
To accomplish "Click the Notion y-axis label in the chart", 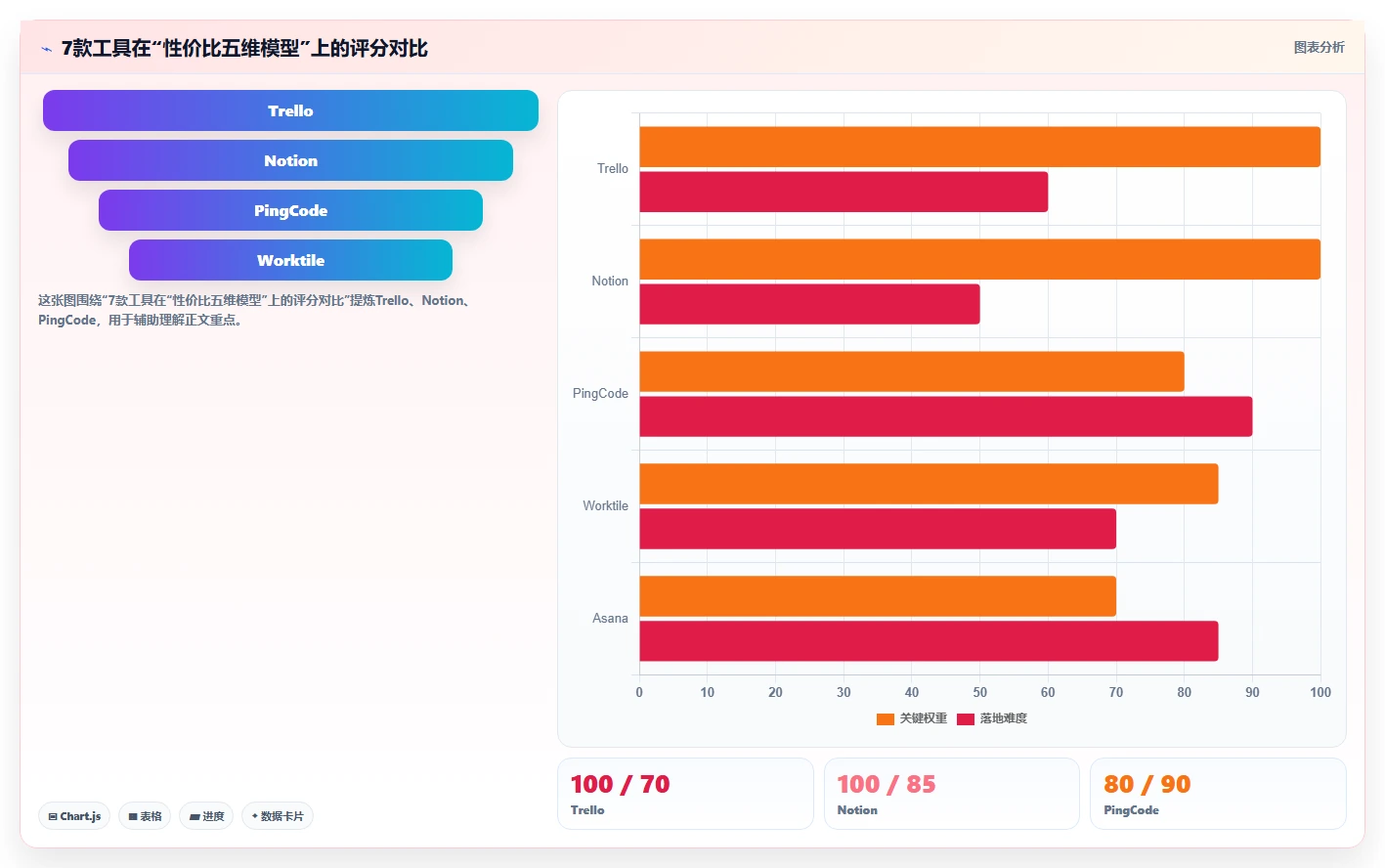I will pos(610,282).
